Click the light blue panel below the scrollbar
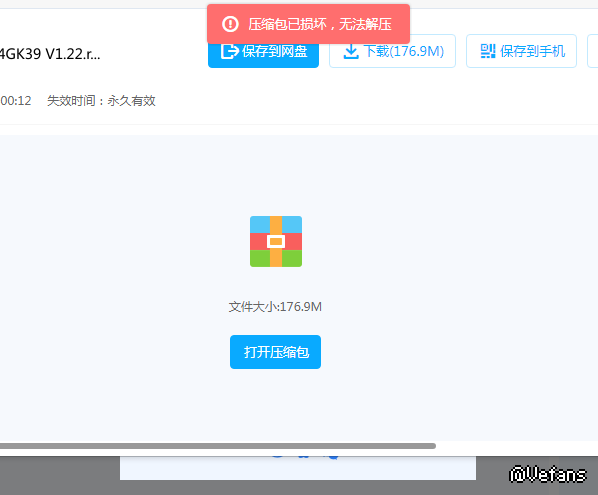The height and width of the screenshot is (495, 598). point(298,468)
